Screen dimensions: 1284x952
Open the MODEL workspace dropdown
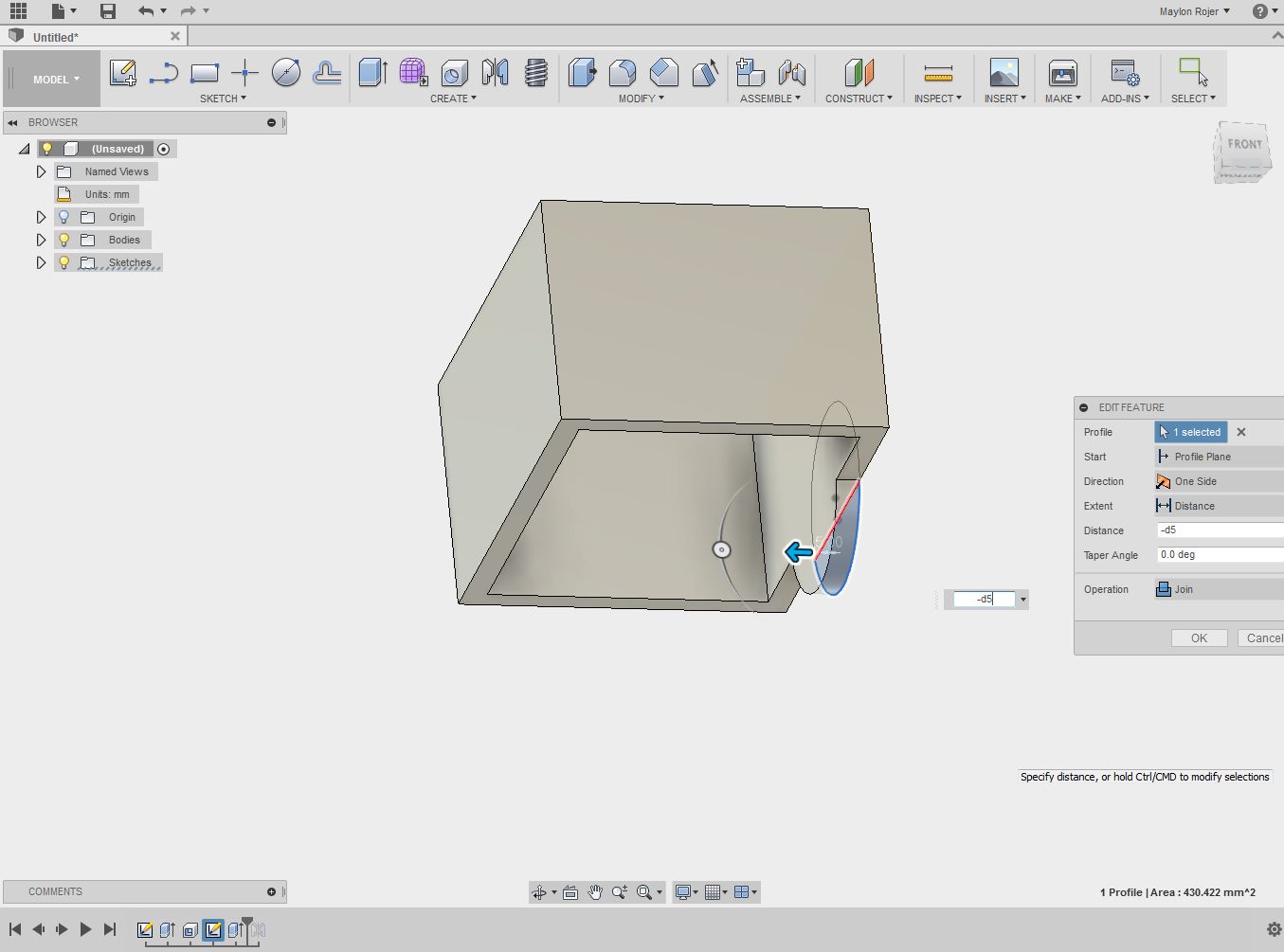(55, 80)
